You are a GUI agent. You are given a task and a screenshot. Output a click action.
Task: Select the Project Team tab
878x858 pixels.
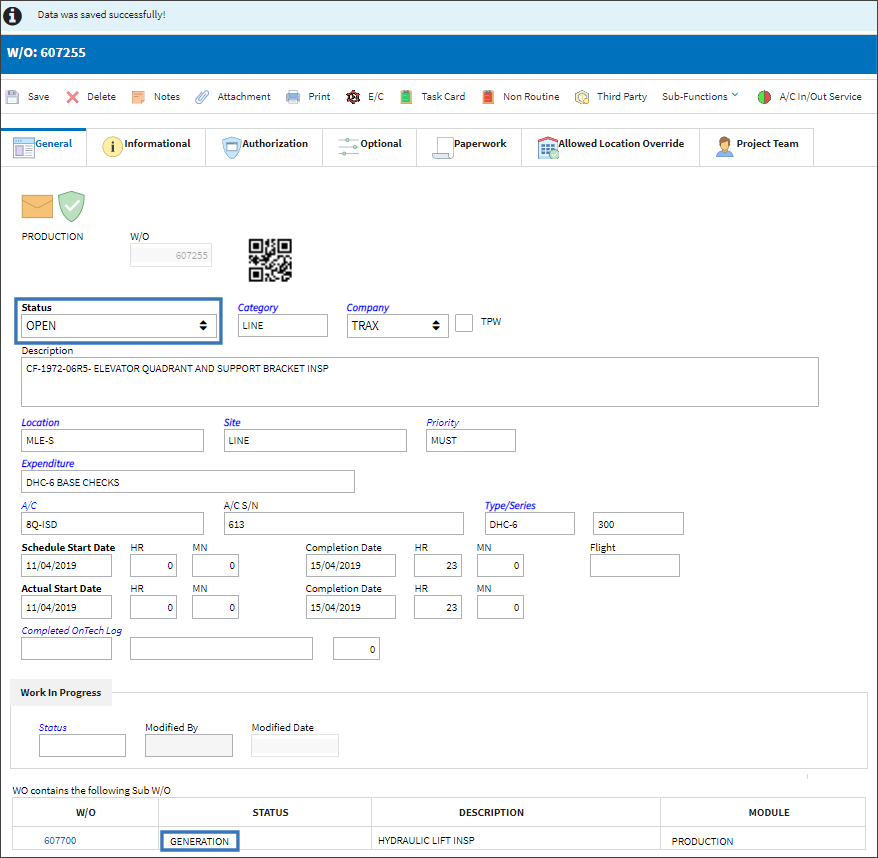click(x=757, y=147)
